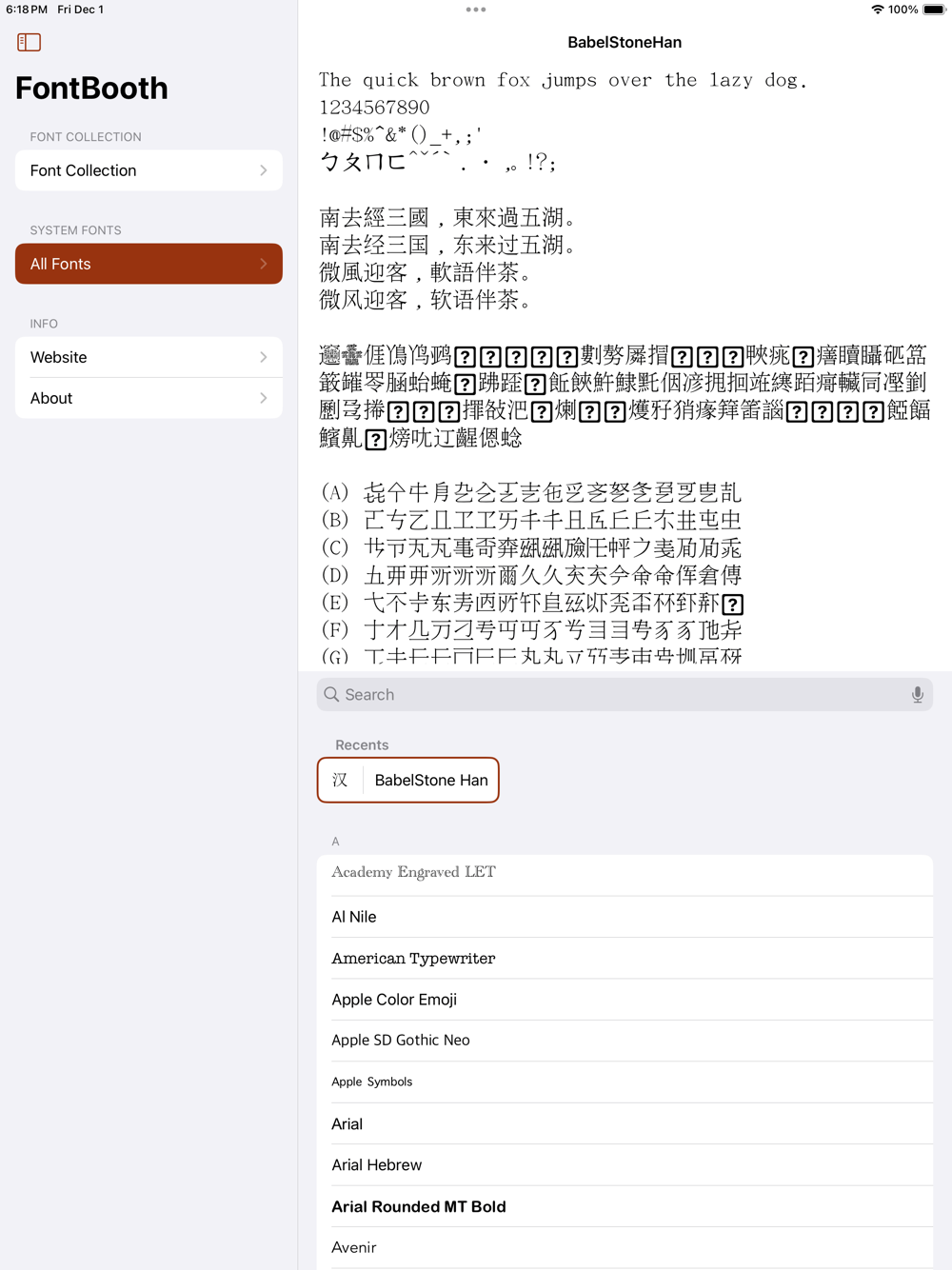
Task: Tap the Website row chevron
Action: [x=264, y=357]
